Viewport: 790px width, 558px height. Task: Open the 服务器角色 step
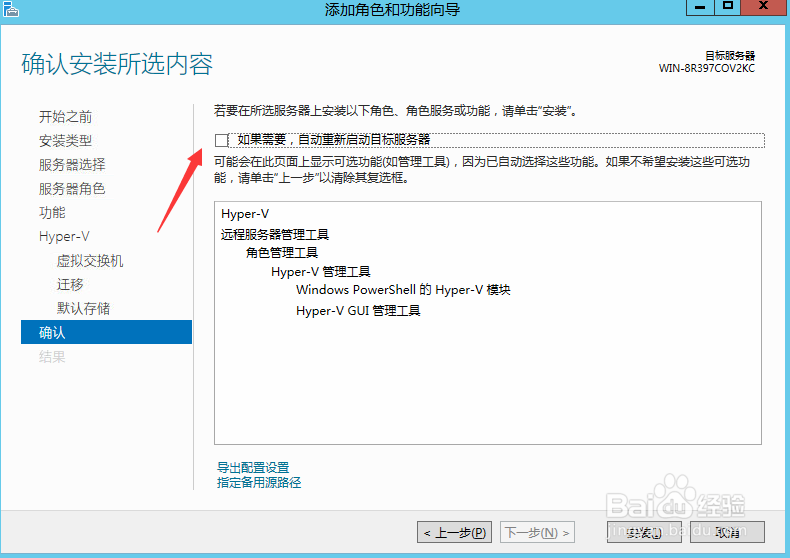(x=72, y=188)
